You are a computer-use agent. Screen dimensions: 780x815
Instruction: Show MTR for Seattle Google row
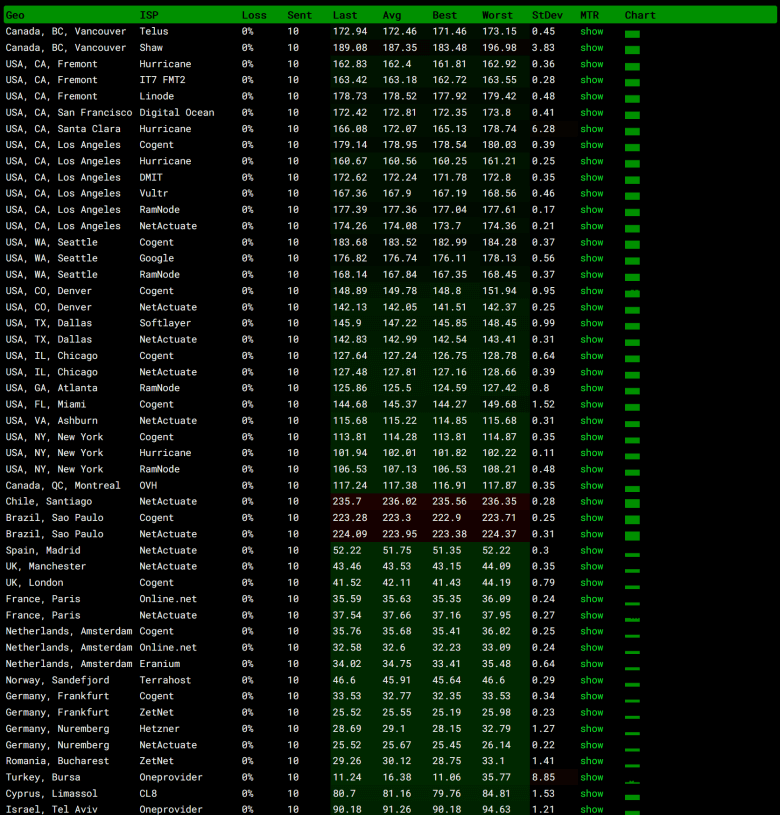click(591, 258)
